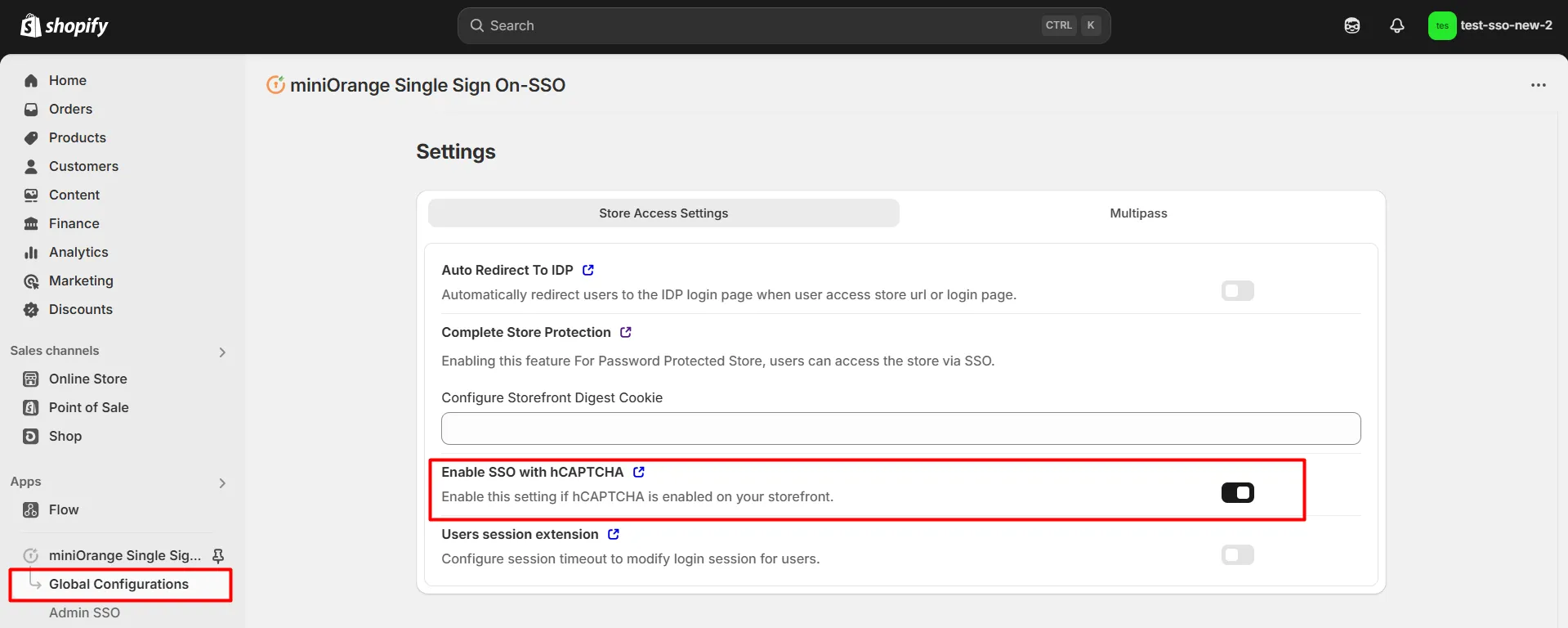
Task: Click 'Enable SSO with hCAPTCHA' label
Action: pos(532,472)
